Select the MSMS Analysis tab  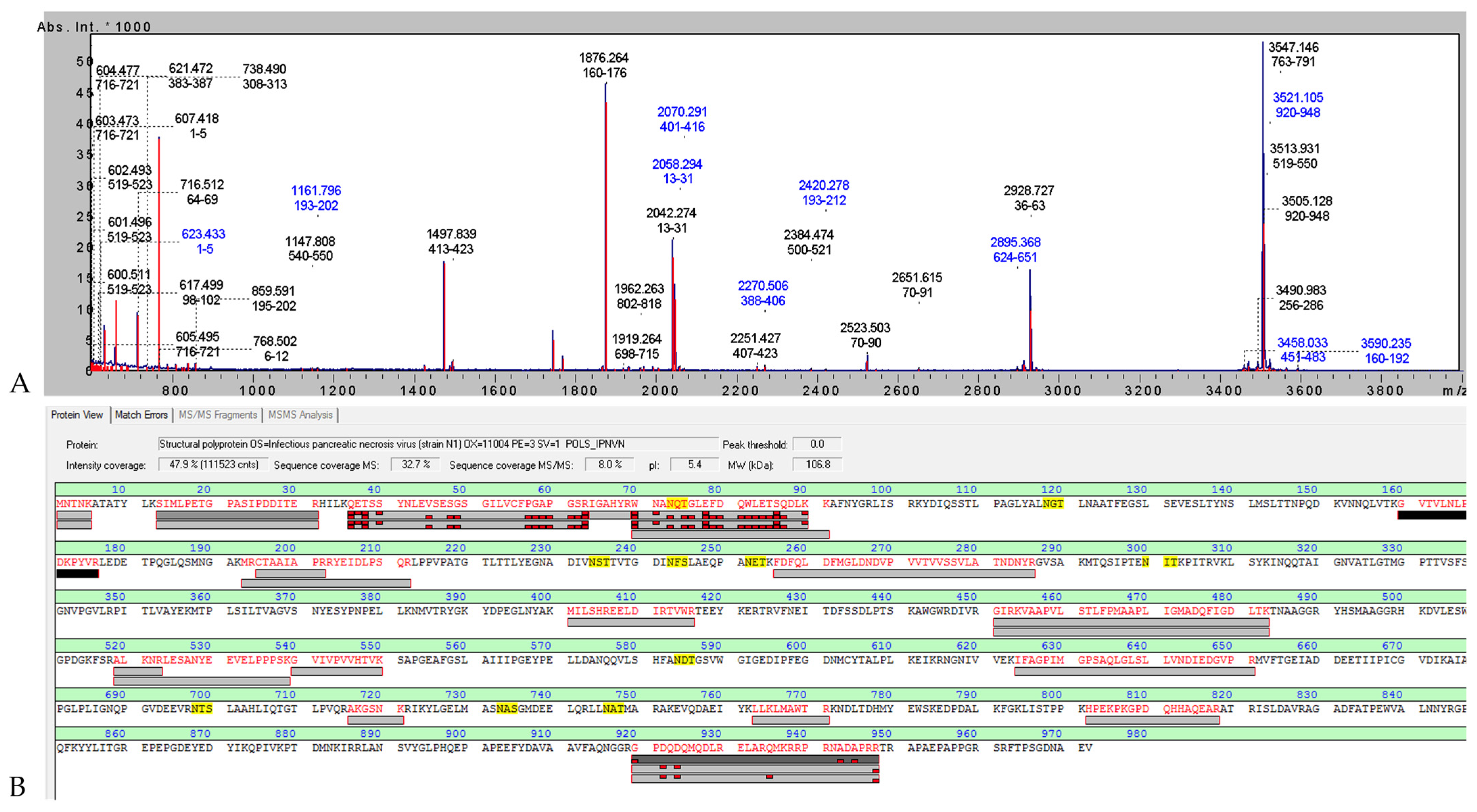click(300, 415)
